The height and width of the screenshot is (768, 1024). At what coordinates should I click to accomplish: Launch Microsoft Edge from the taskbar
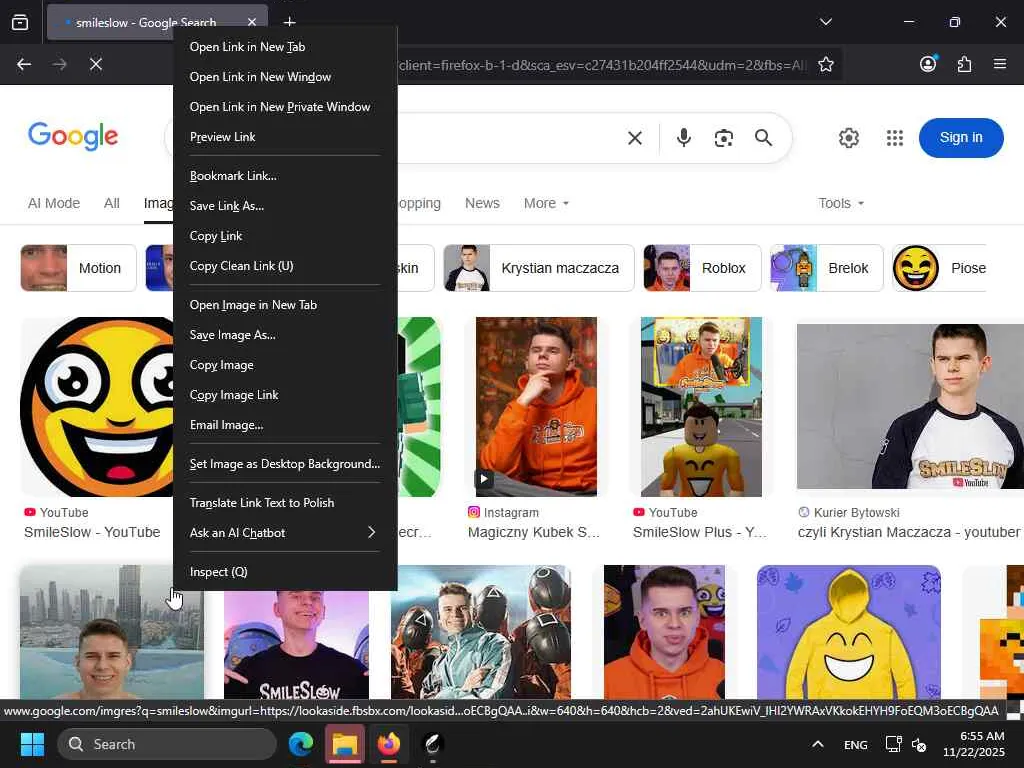301,744
